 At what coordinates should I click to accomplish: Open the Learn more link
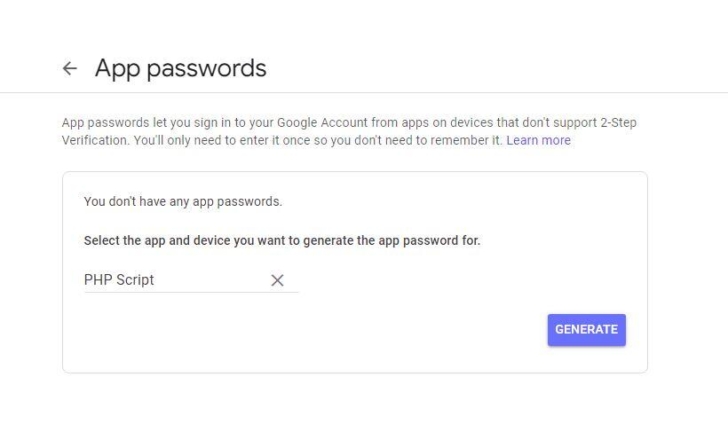pyautogui.click(x=538, y=141)
